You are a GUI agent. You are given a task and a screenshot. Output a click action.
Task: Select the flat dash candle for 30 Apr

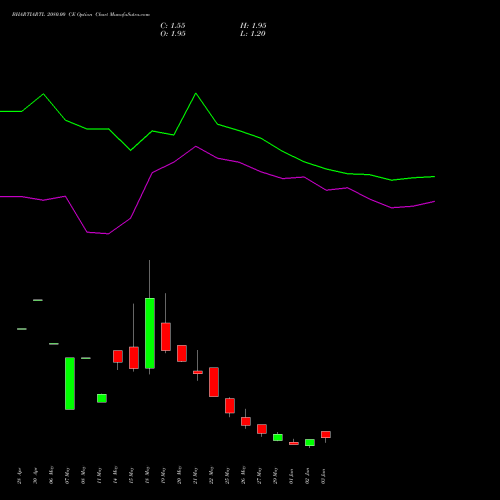click(38, 300)
